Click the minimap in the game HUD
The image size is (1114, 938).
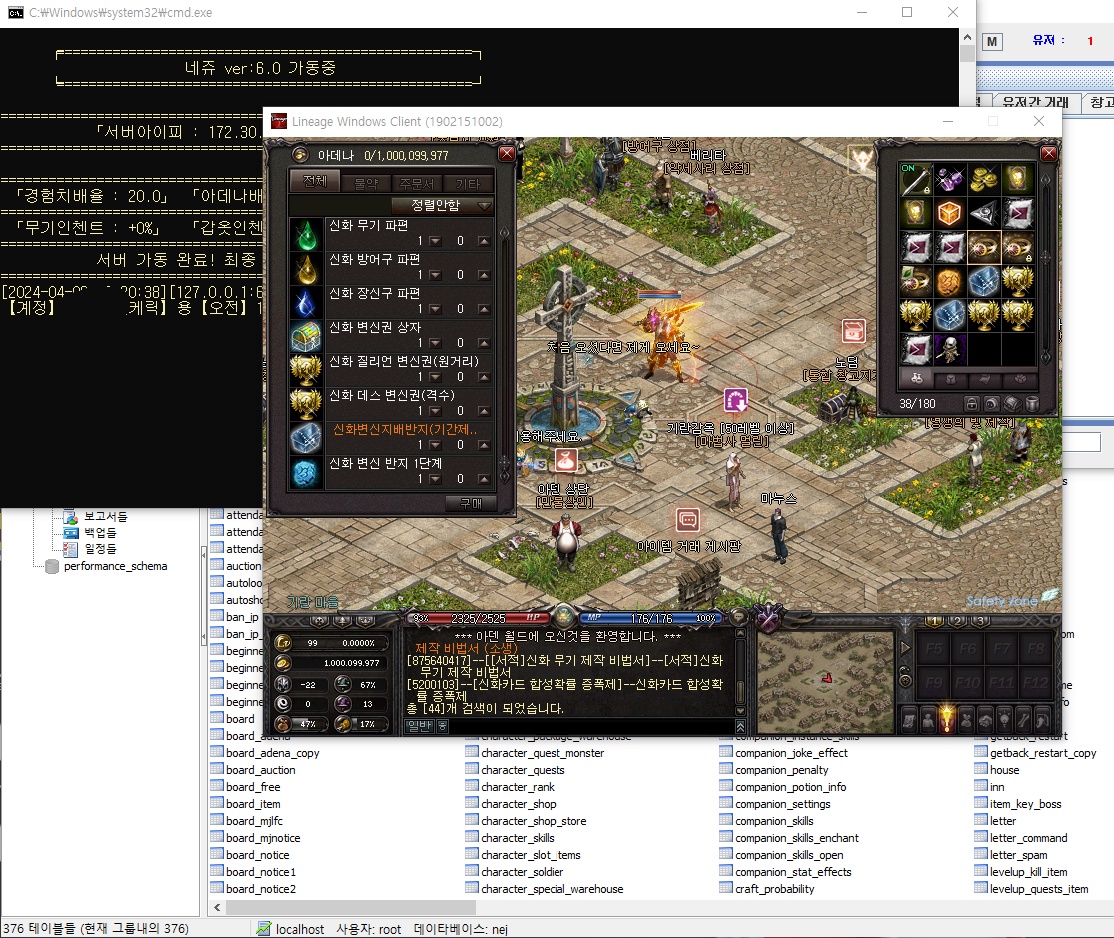(825, 681)
